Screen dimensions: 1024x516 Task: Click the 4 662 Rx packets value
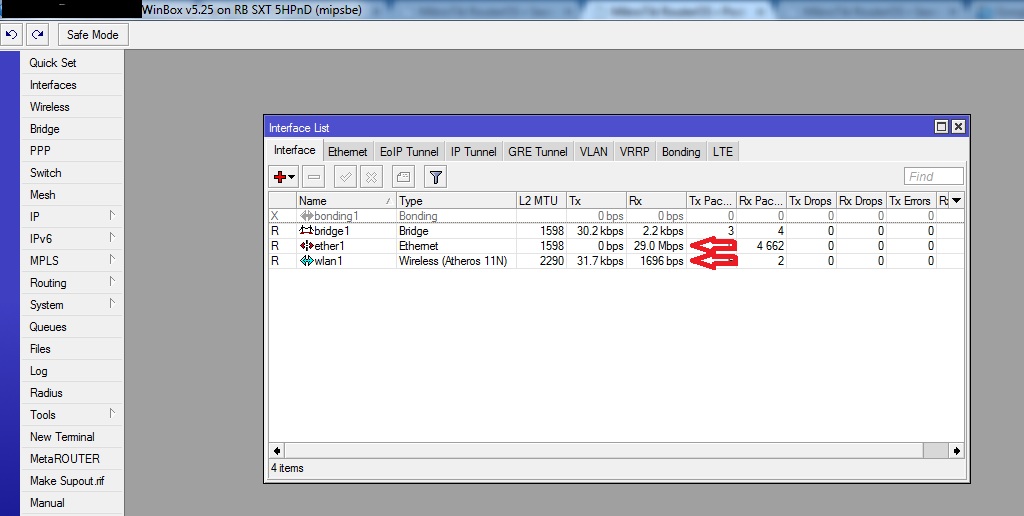[770, 246]
